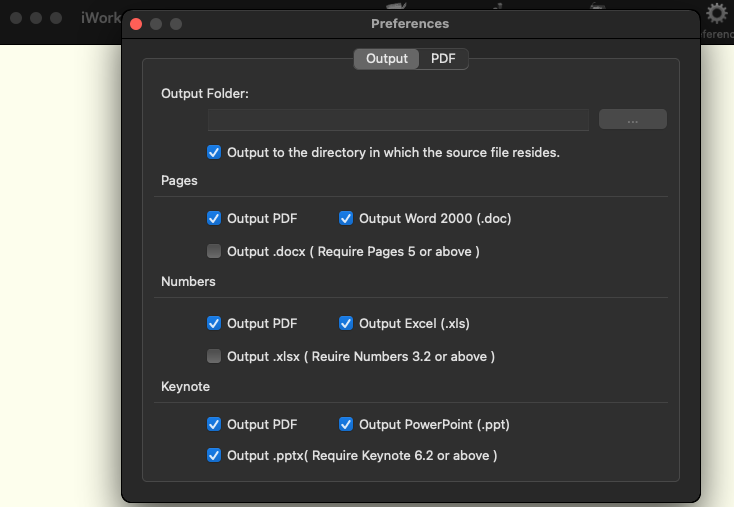Uncheck Output PDF under Keynote
Screen dimensions: 734x507
(x=214, y=425)
